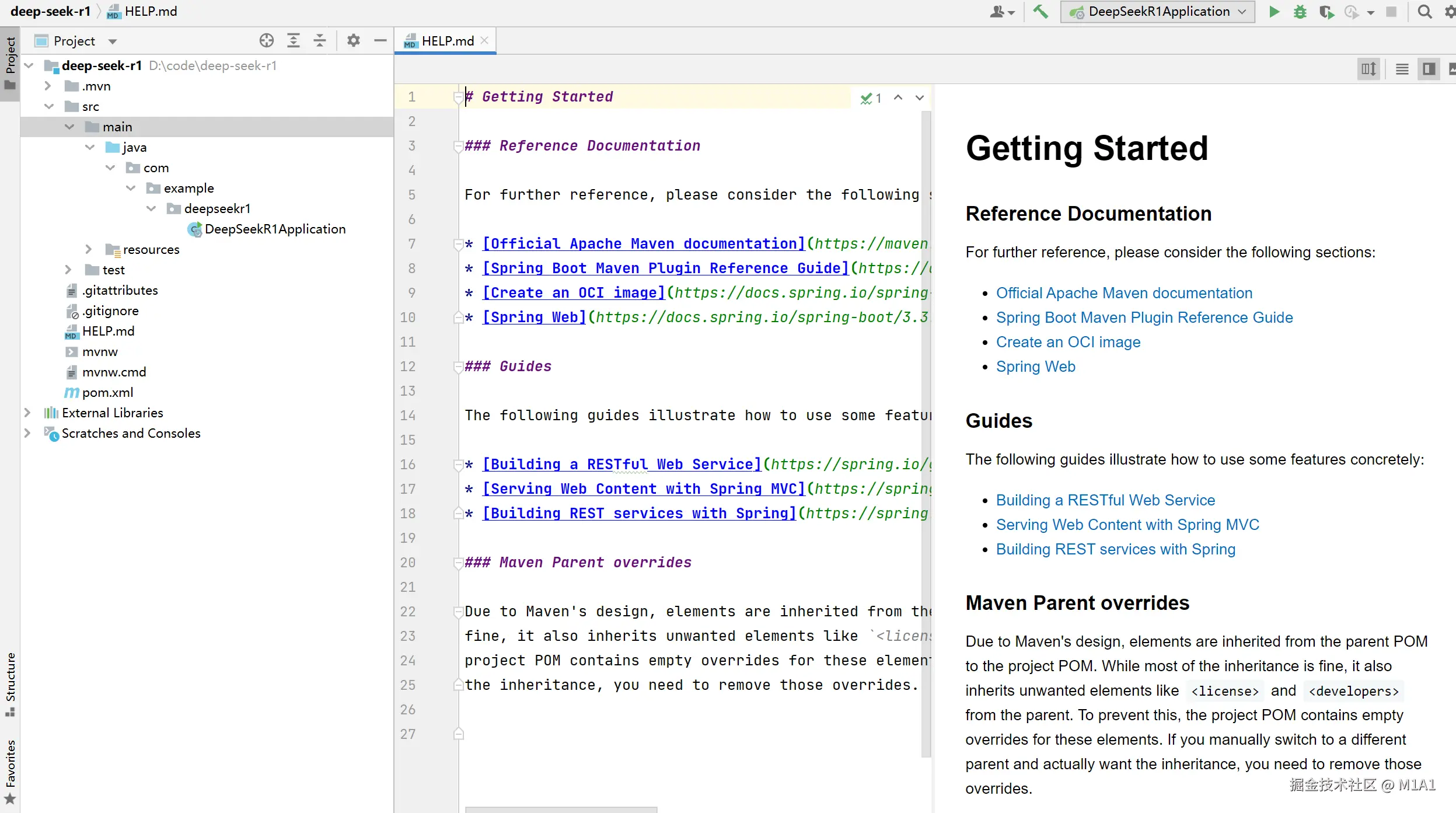Screen dimensions: 1456x813
Task: Open the Project panel gear options
Action: click(x=354, y=40)
